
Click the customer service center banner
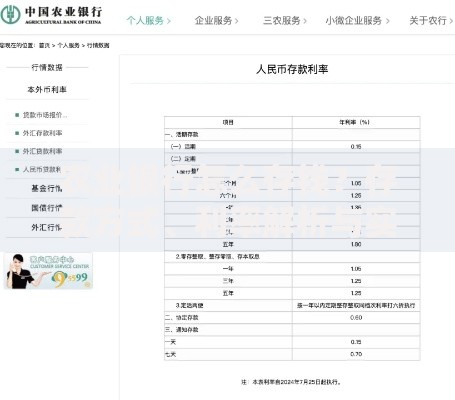[48, 271]
